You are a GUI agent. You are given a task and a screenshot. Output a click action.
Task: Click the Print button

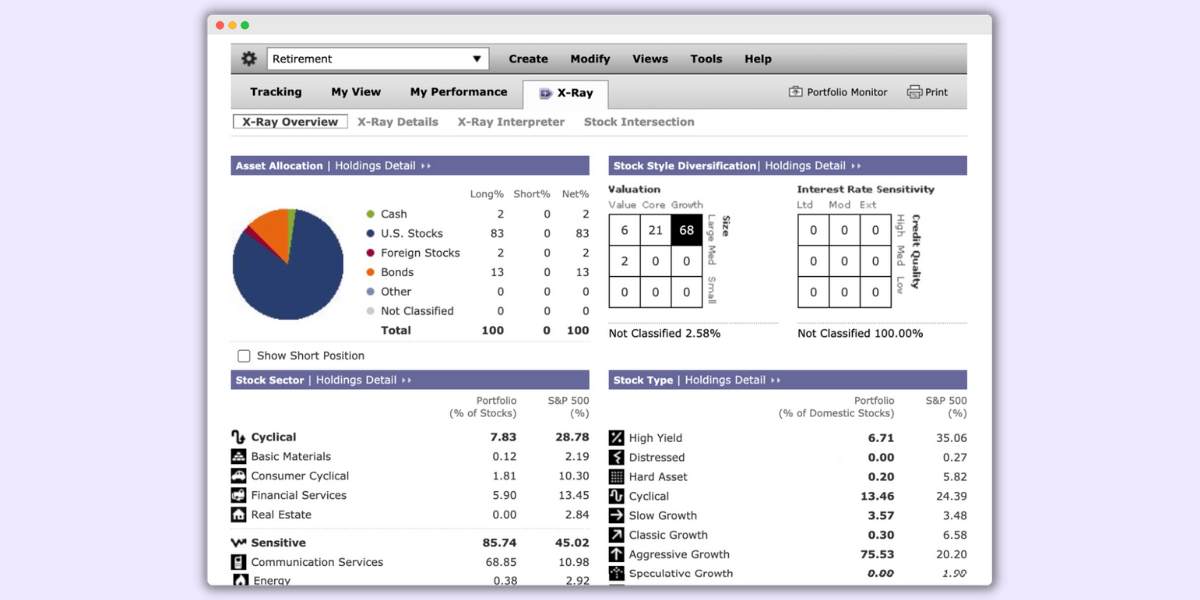pyautogui.click(x=927, y=92)
